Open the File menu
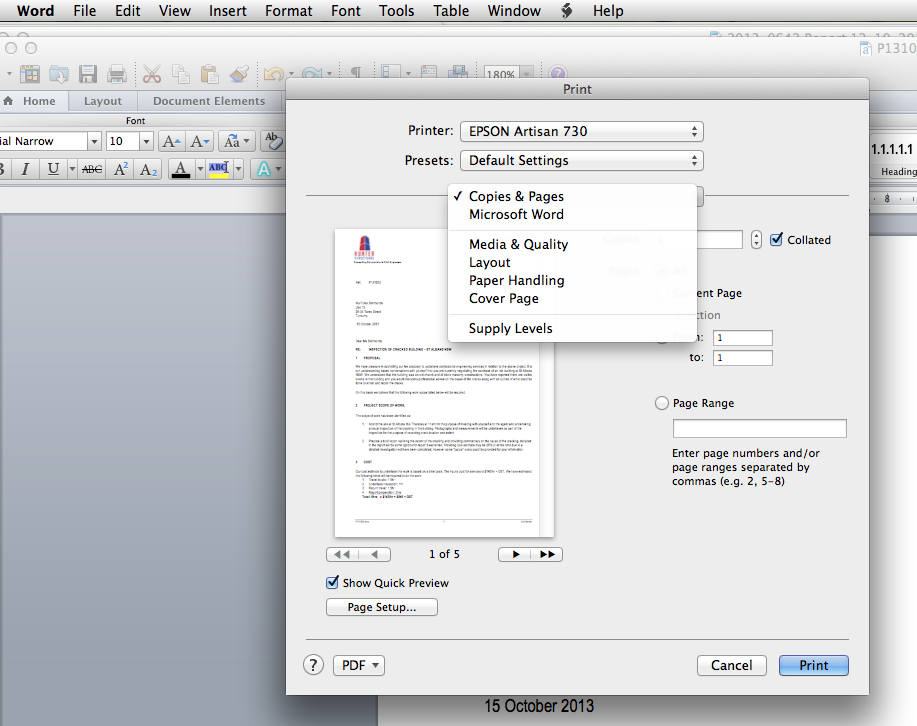 tap(85, 11)
